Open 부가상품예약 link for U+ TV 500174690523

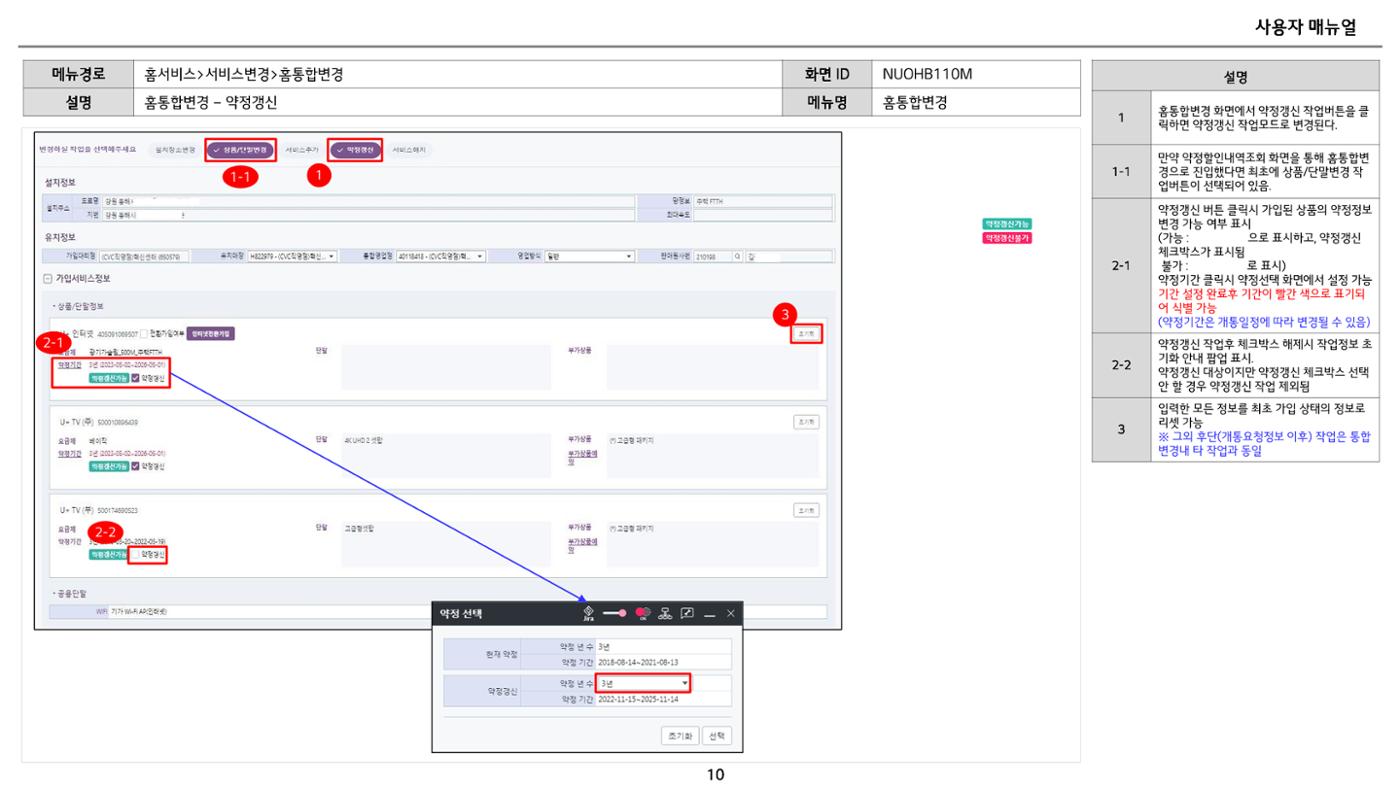582,543
